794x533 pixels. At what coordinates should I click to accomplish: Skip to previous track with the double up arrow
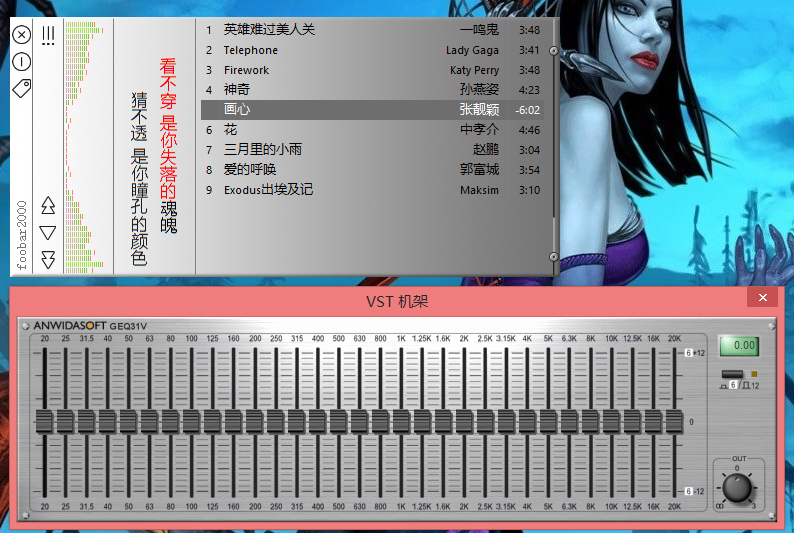[x=48, y=205]
